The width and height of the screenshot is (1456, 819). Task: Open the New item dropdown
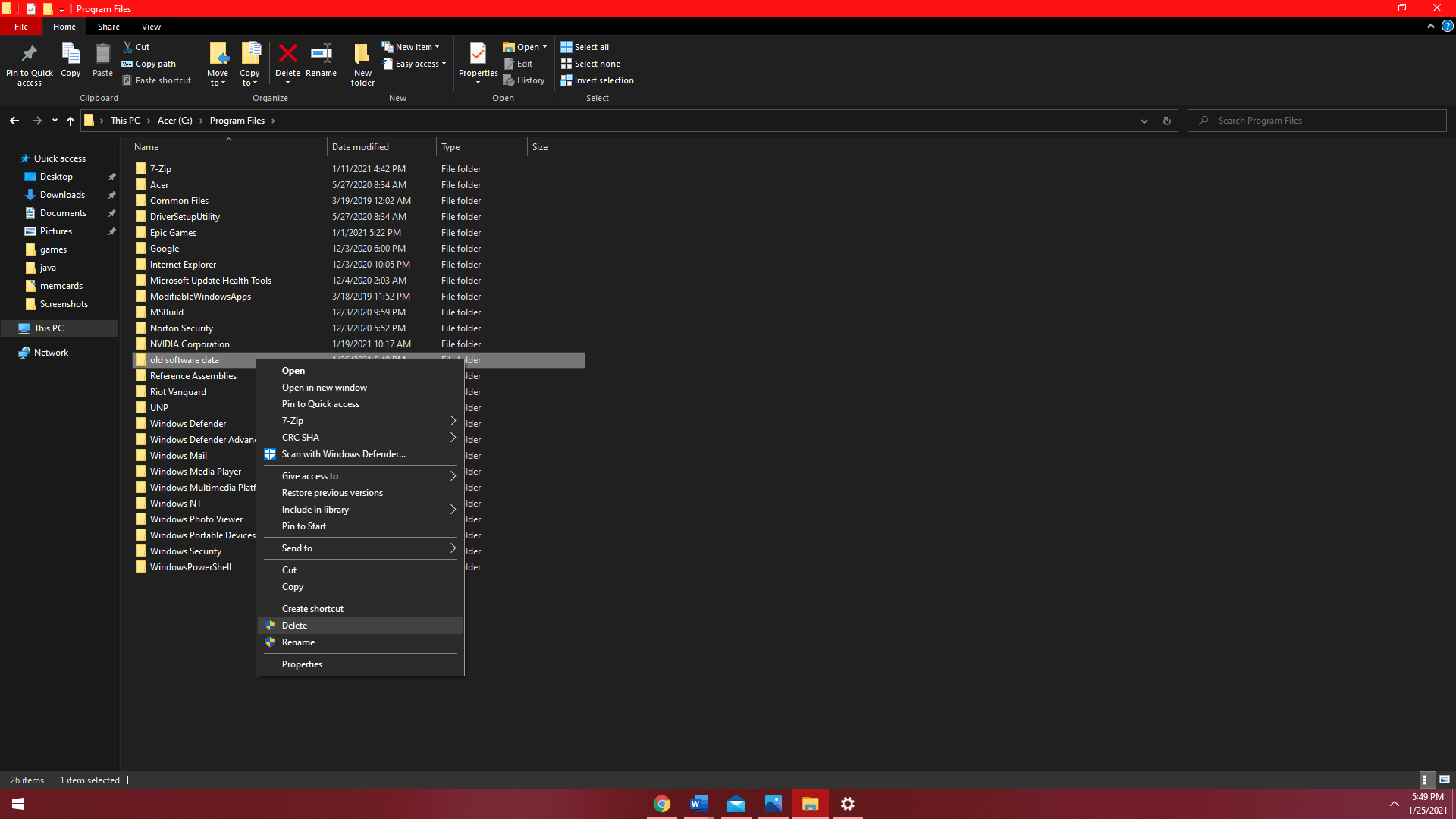[410, 47]
